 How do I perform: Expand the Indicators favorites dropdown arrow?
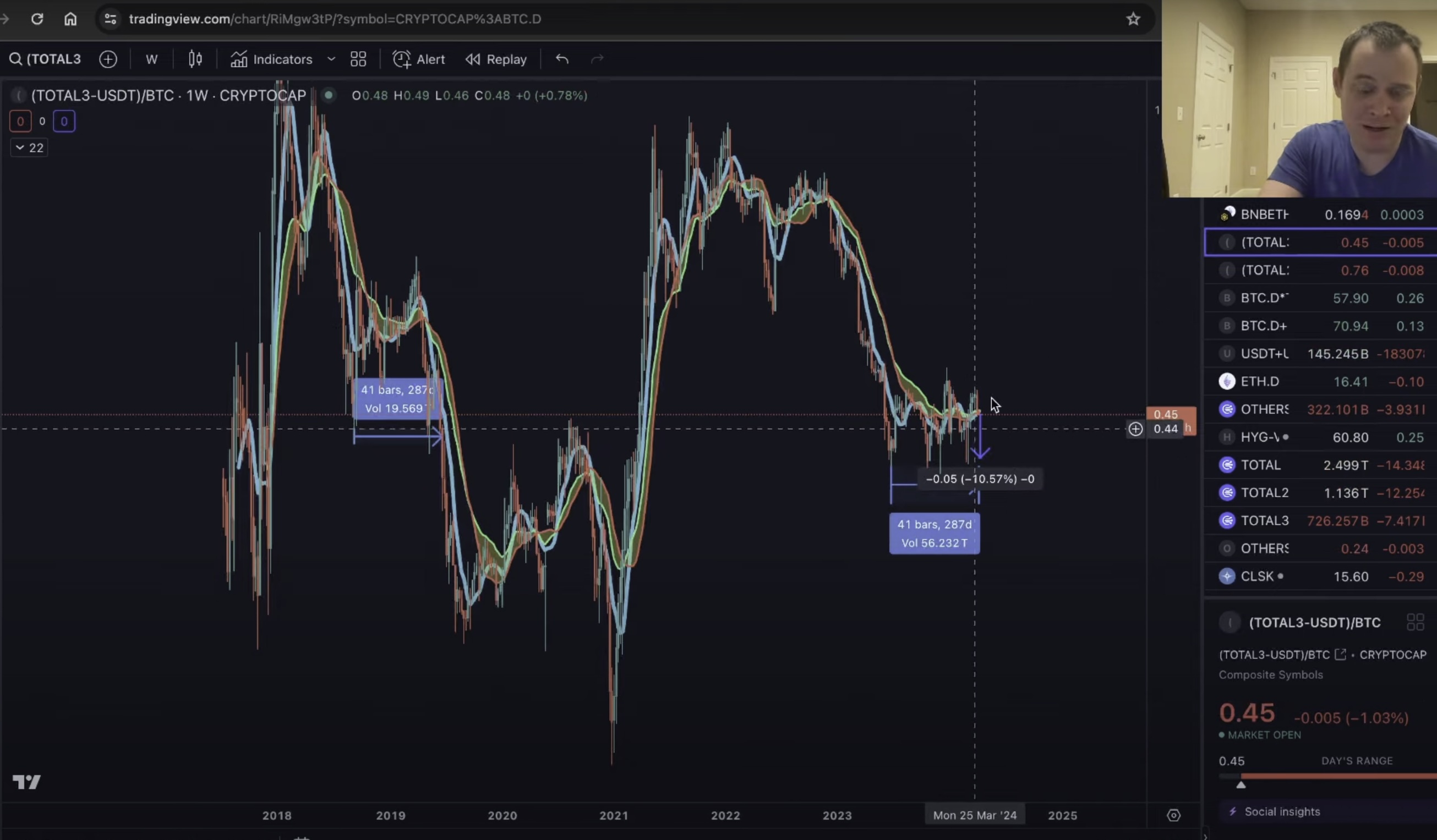pos(331,59)
